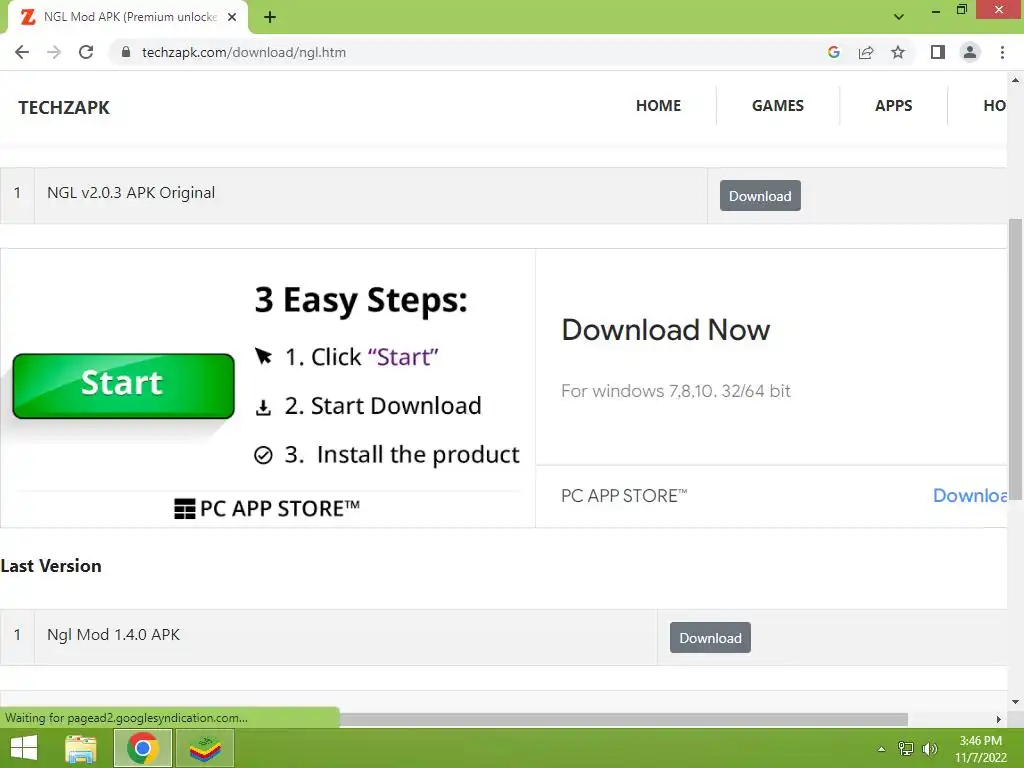
Task: Open APPS in site navigation
Action: [x=893, y=105]
